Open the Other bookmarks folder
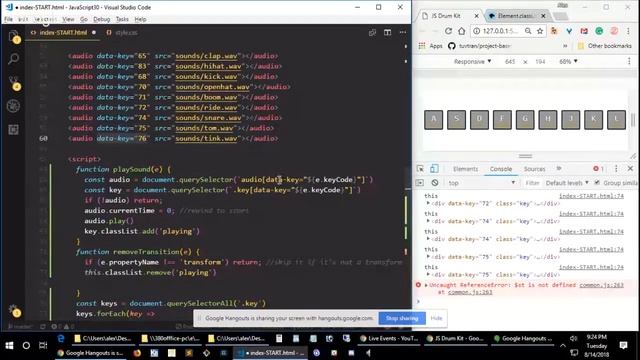Screen dimensions: 640x360 click(604, 46)
